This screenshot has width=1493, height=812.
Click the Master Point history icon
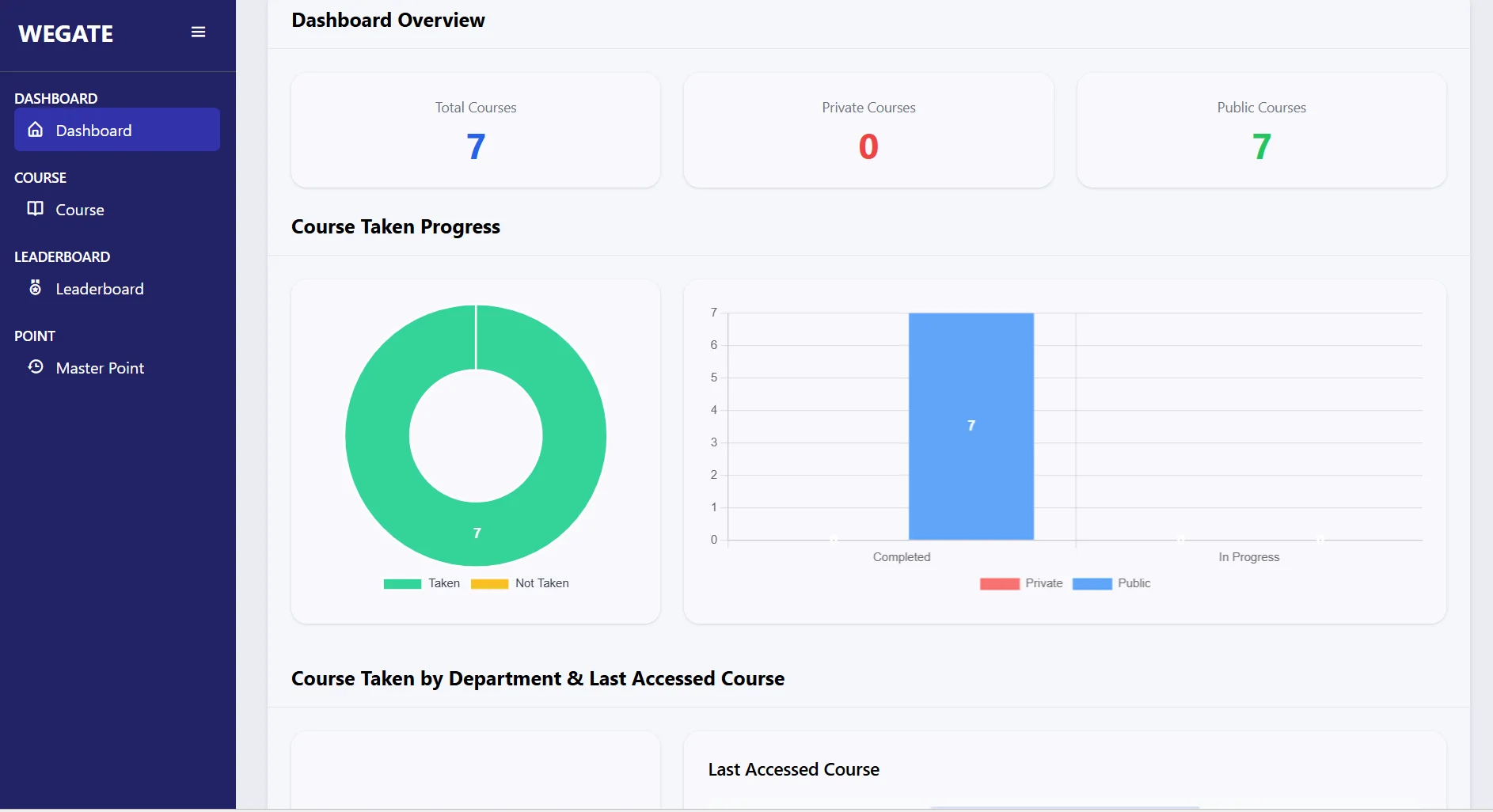(36, 367)
